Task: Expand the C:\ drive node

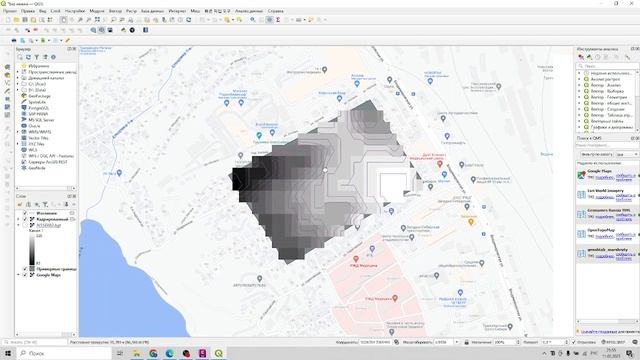Action: pos(18,84)
